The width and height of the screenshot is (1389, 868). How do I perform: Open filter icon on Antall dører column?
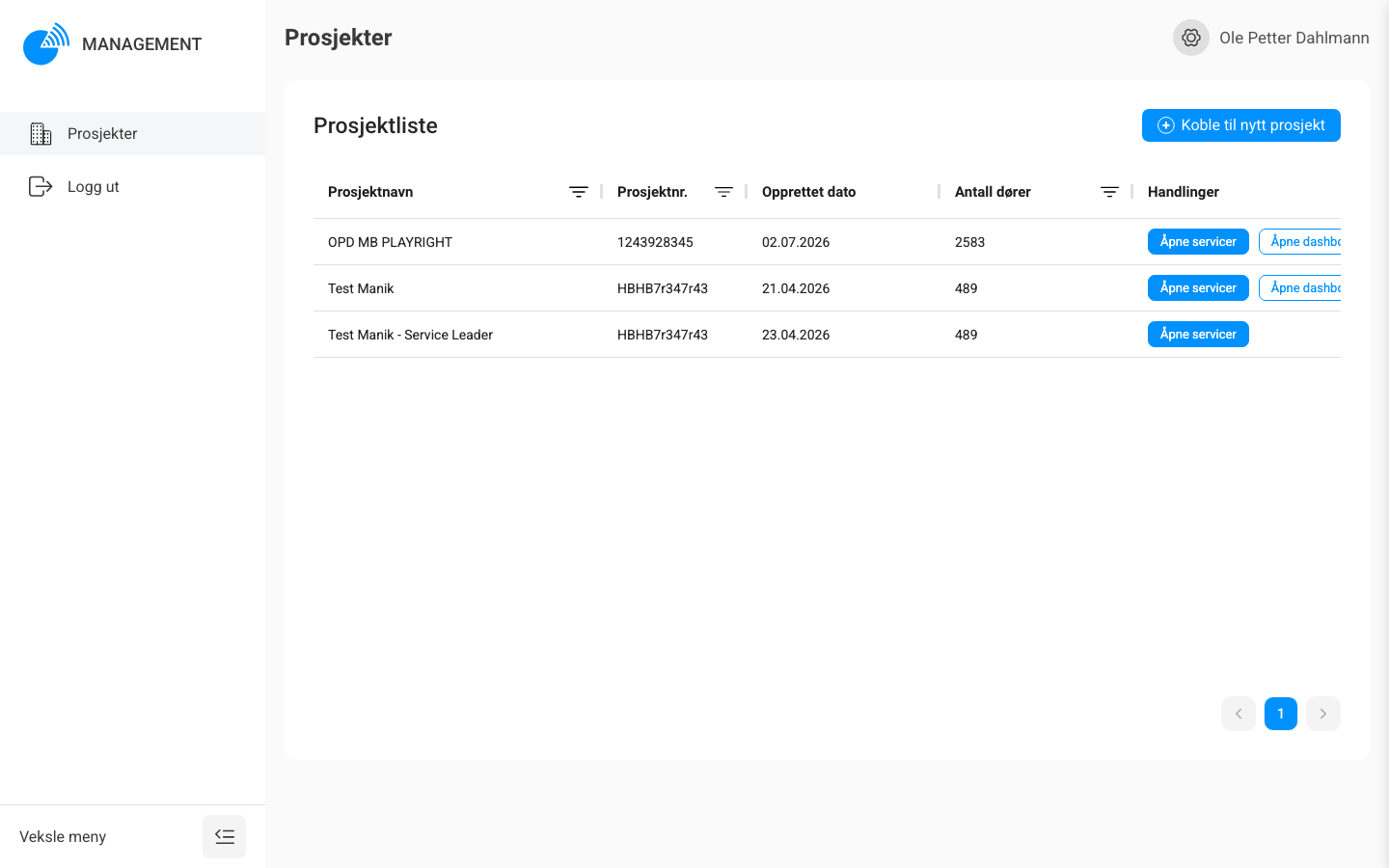[x=1110, y=192]
